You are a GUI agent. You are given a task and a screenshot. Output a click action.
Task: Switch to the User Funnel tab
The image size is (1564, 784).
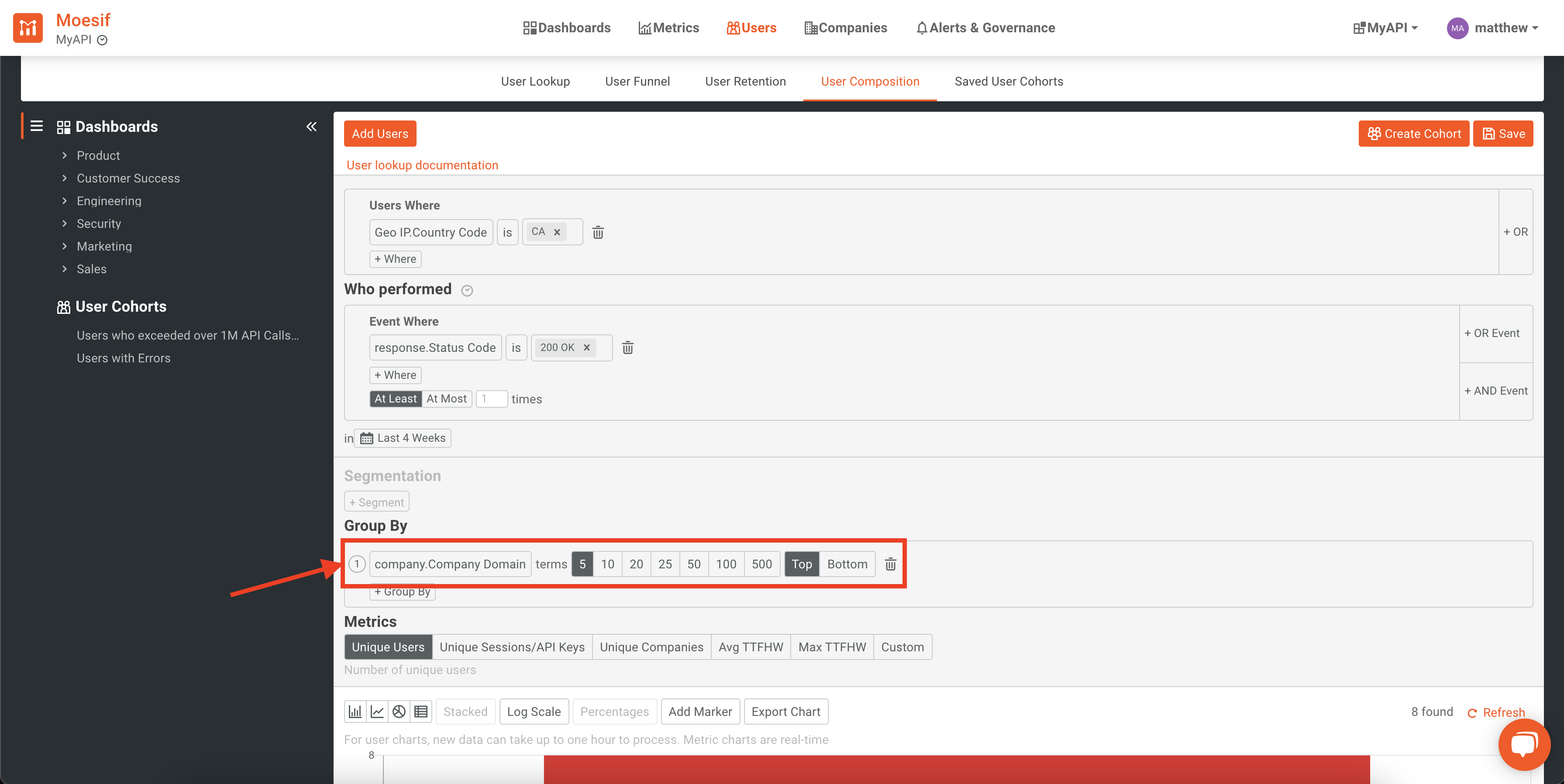click(637, 81)
